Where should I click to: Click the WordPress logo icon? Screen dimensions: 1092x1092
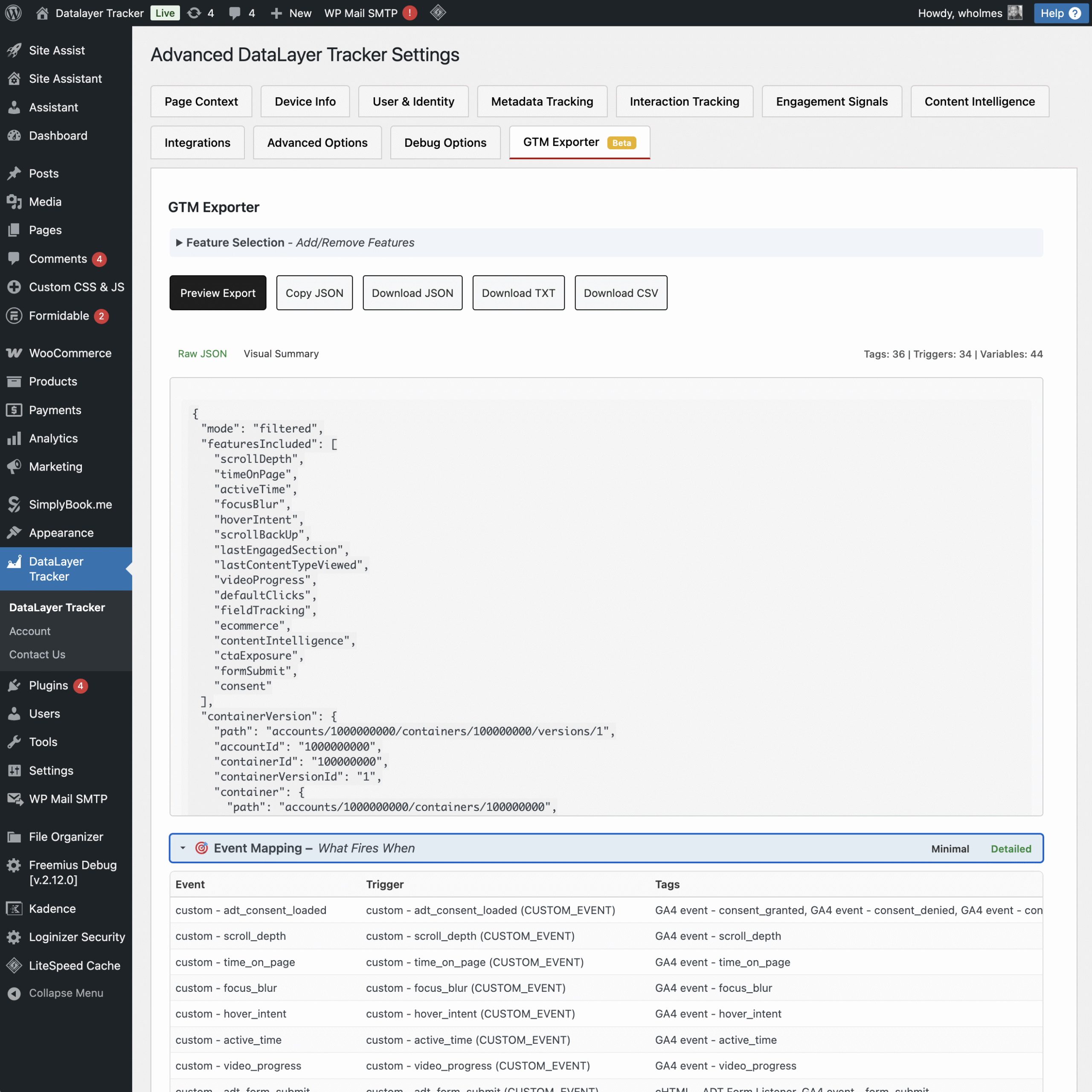(x=13, y=13)
